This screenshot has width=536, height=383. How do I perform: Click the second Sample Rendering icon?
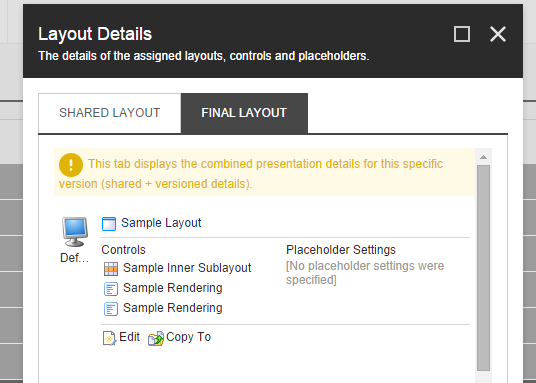pos(111,309)
